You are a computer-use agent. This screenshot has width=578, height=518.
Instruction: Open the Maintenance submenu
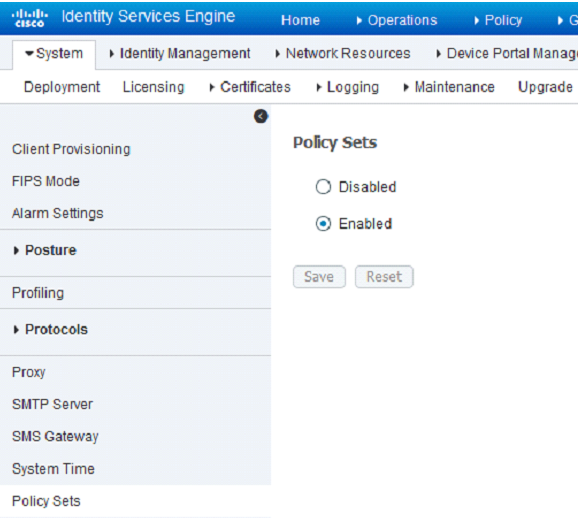coord(449,87)
